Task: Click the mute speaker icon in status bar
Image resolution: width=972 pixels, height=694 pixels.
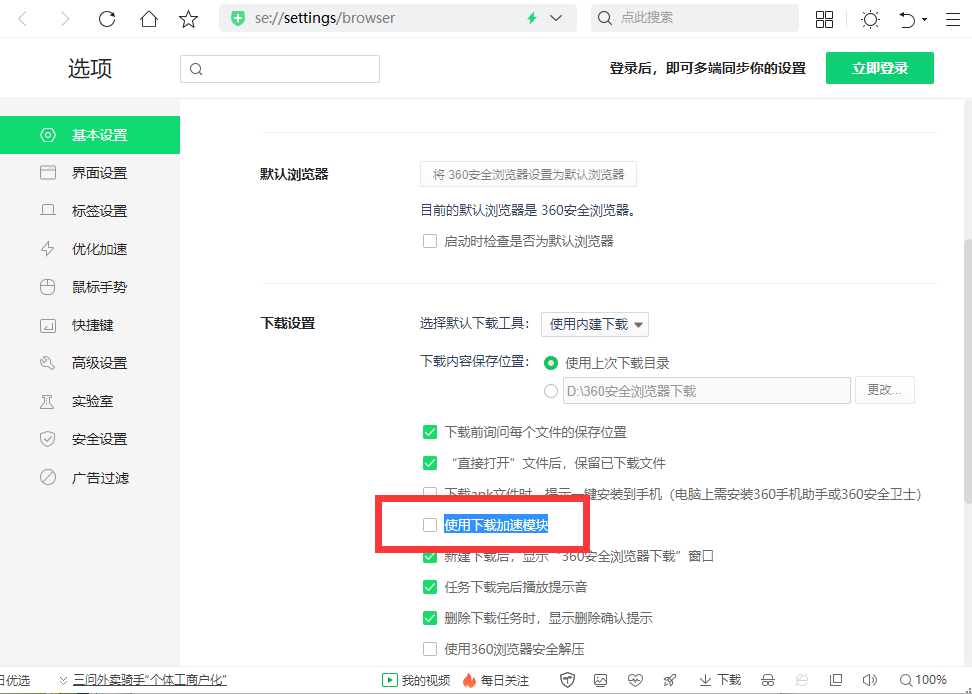Action: [869, 680]
